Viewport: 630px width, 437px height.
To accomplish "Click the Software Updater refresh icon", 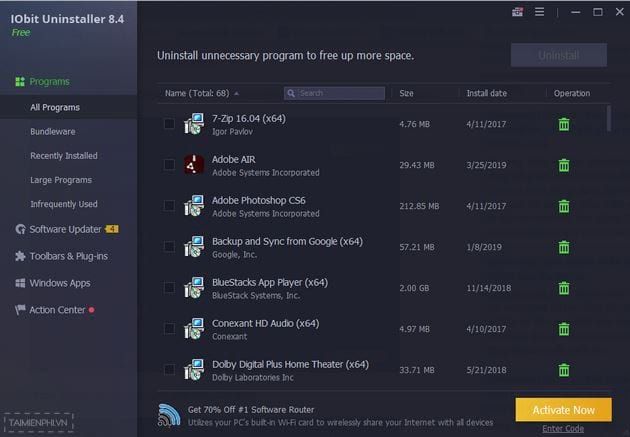I will pyautogui.click(x=20, y=229).
